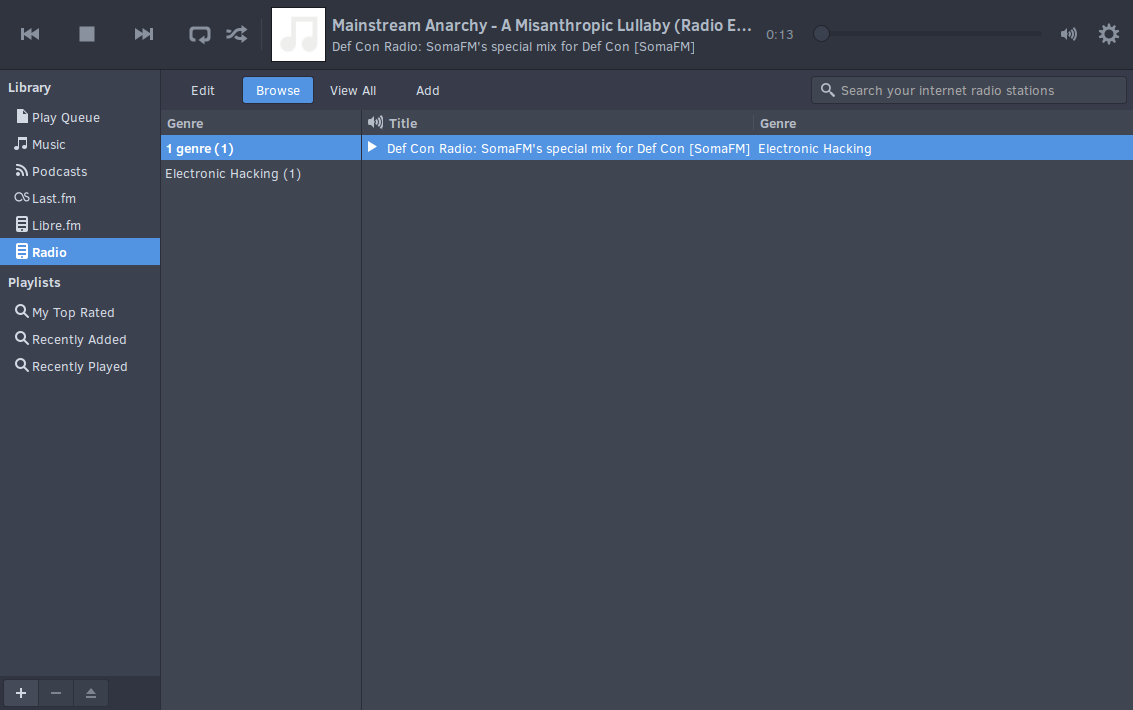Click the Mainstream Anarchy song title
1133x710 pixels.
coord(541,25)
